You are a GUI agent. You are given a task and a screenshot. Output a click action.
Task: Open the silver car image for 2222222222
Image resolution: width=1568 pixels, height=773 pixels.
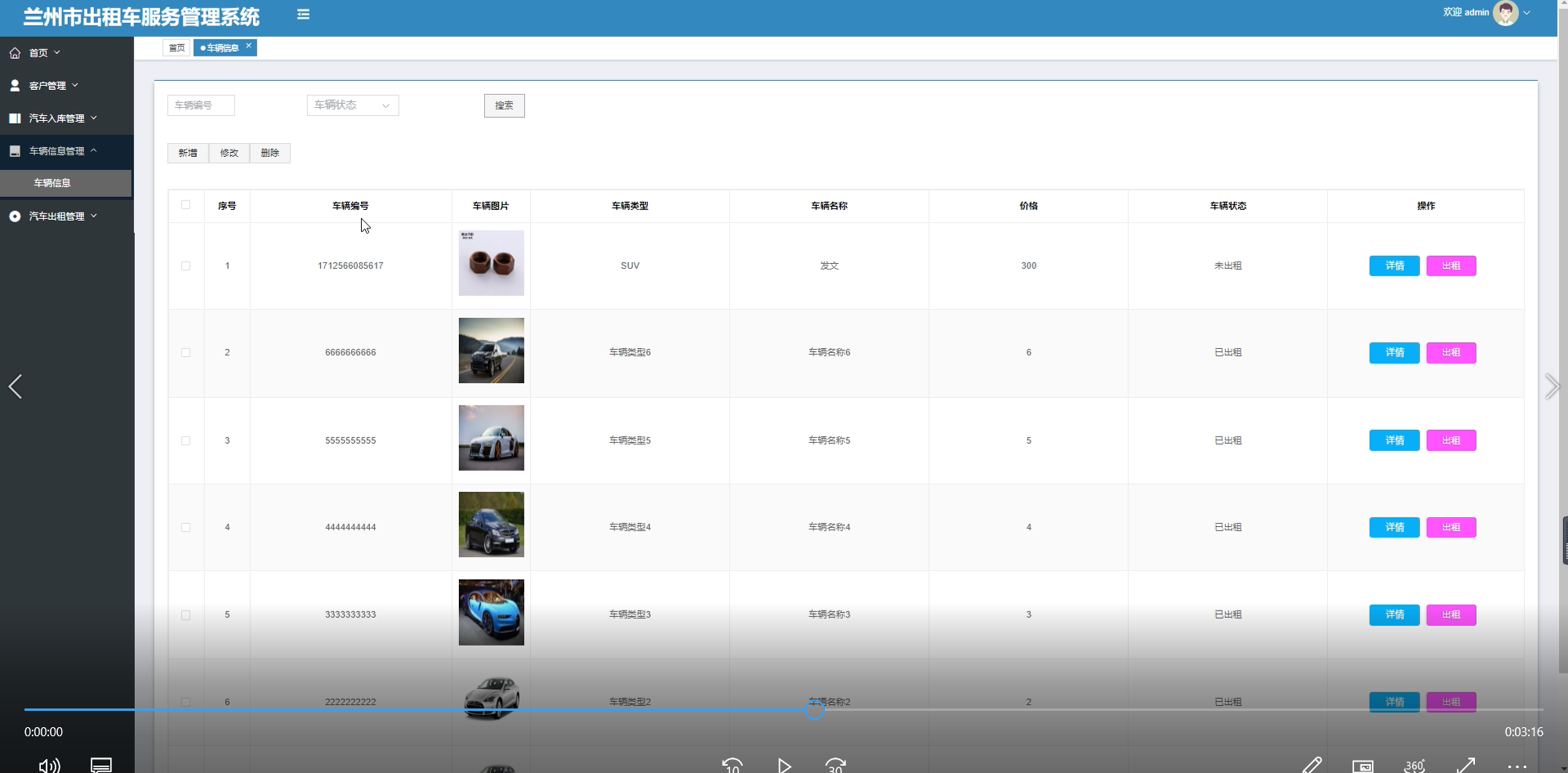coord(492,699)
